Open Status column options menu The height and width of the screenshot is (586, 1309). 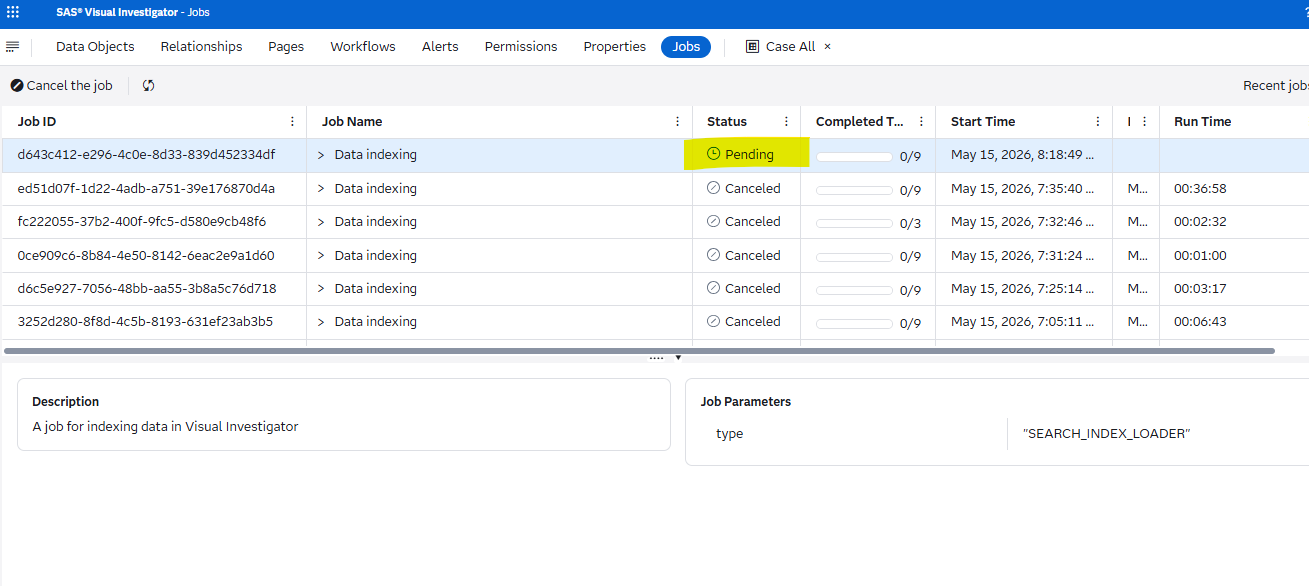786,122
